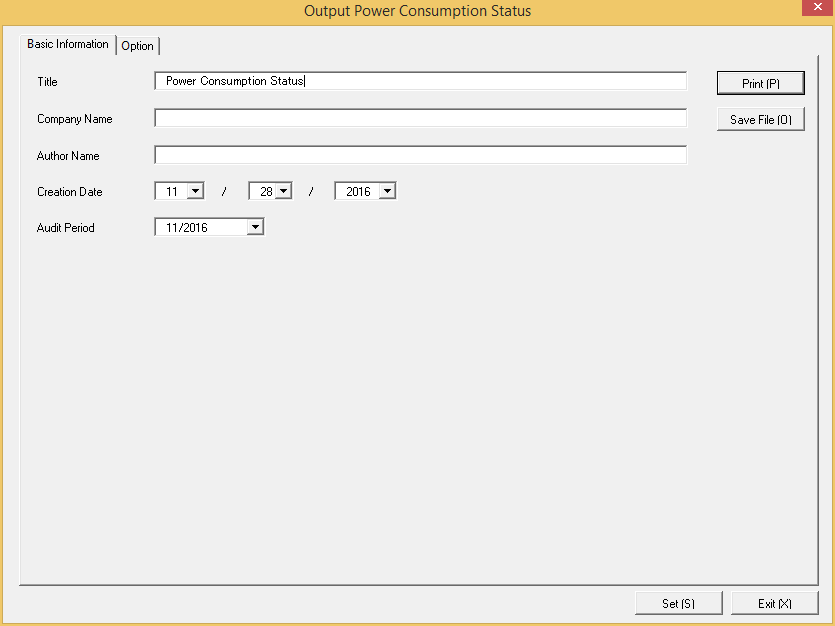This screenshot has height=626, width=835.
Task: Click the Creation Date label
Action: click(70, 192)
